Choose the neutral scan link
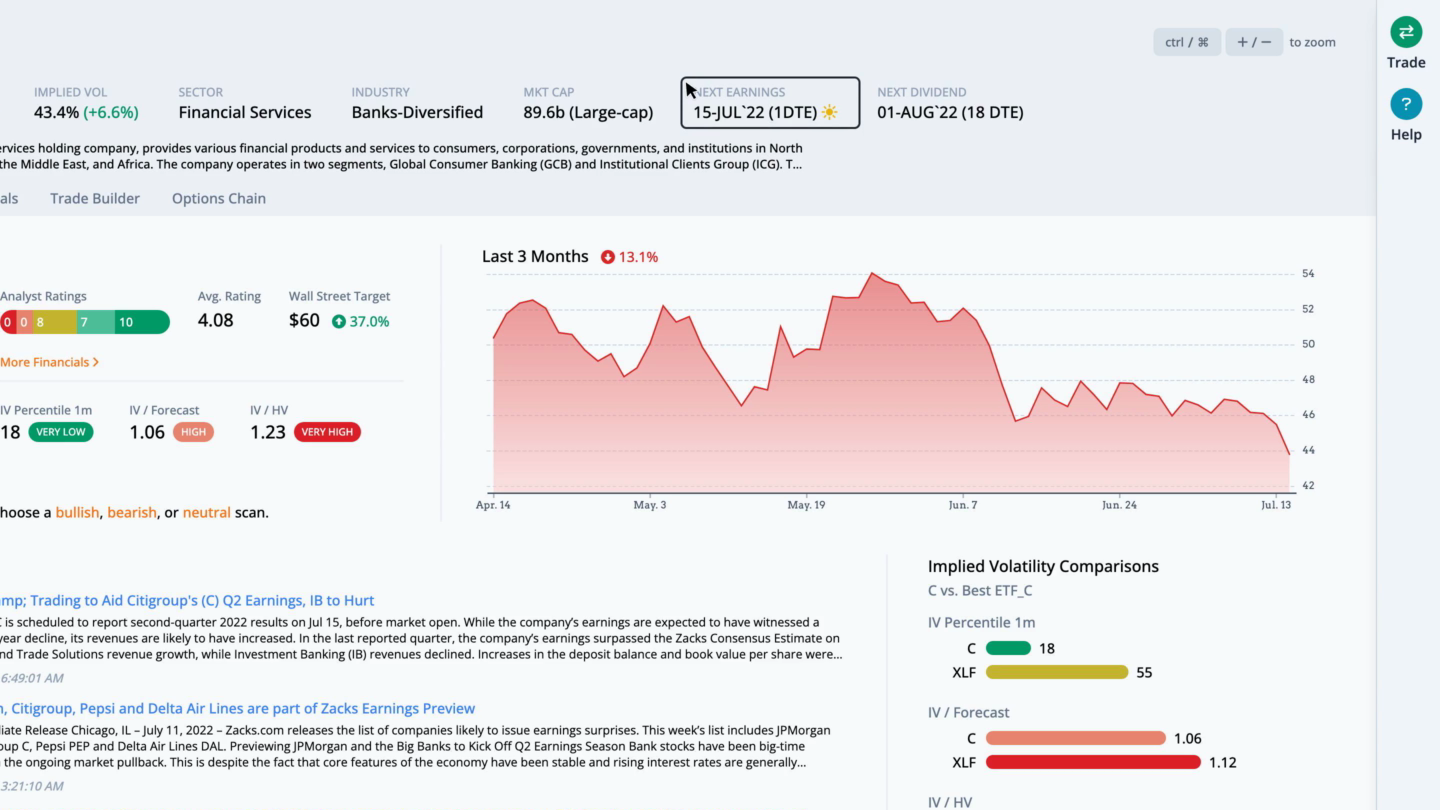The height and width of the screenshot is (810, 1440). tap(206, 512)
